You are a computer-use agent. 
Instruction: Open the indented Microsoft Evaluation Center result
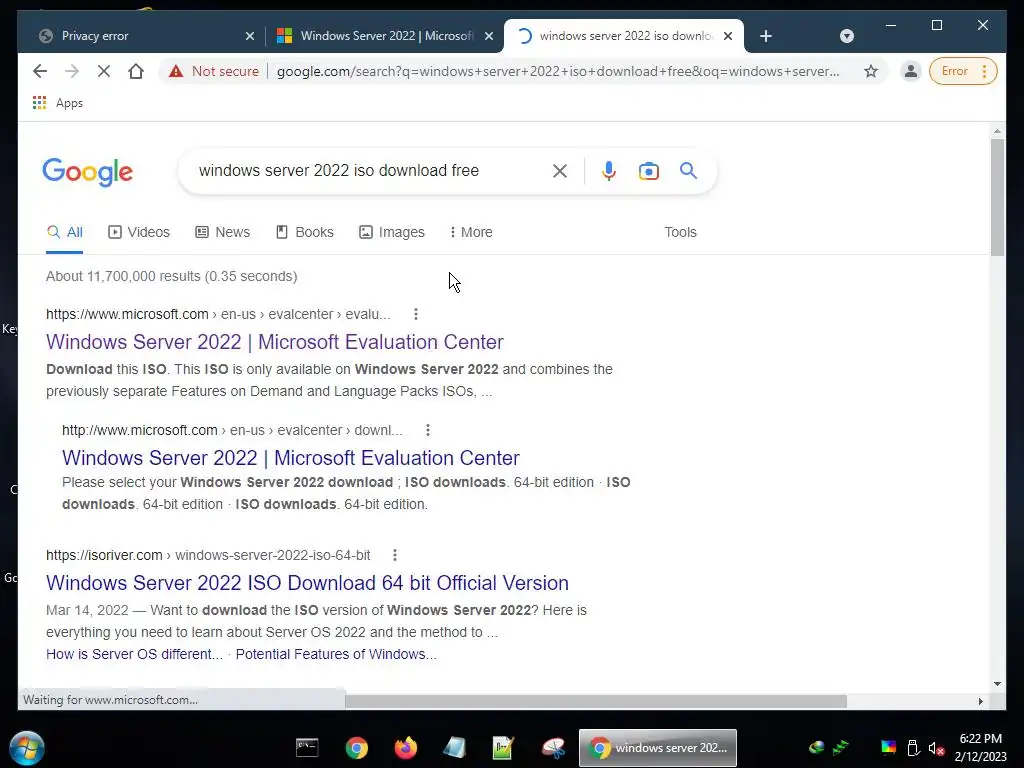pos(291,458)
